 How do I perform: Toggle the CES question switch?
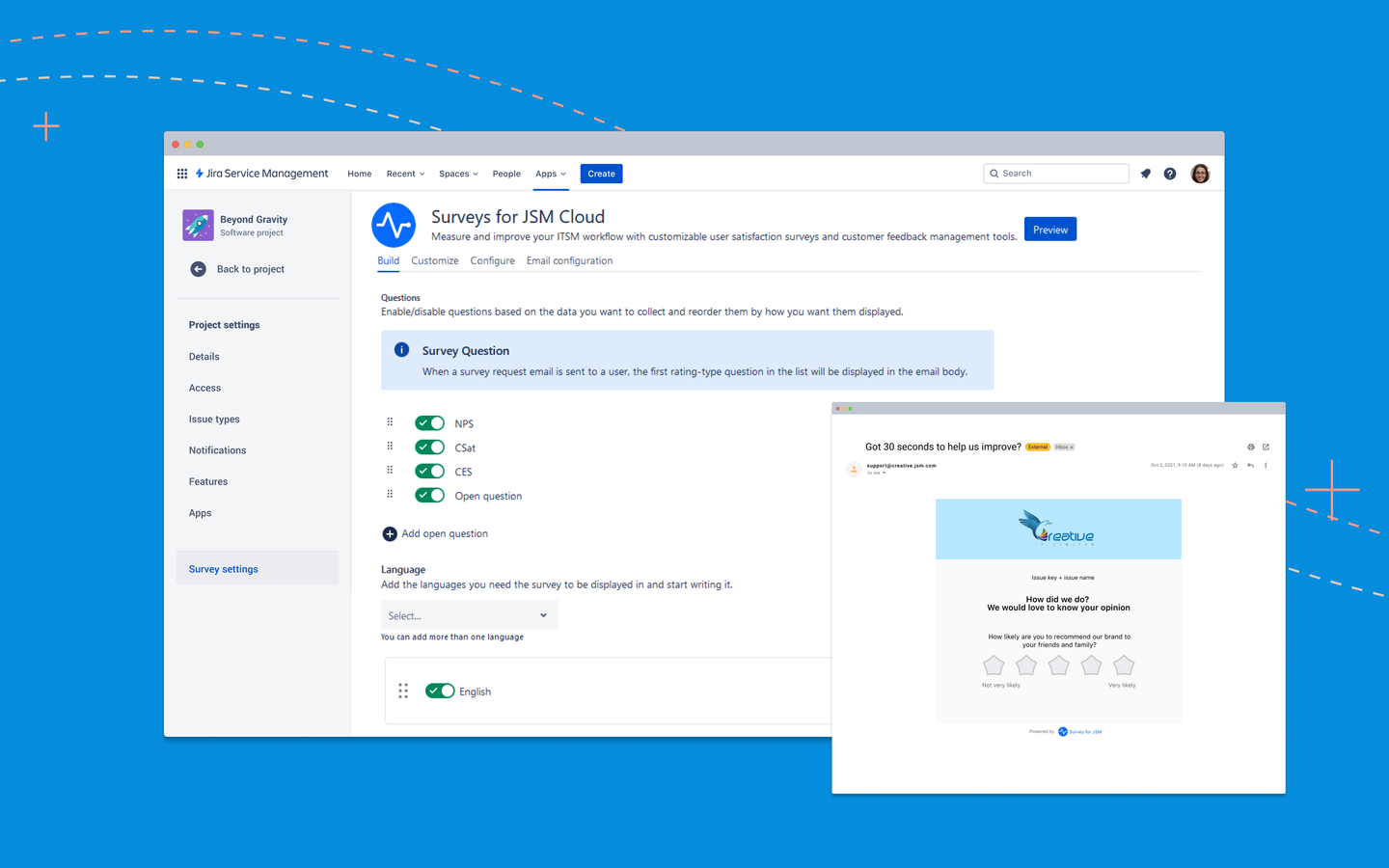tap(430, 471)
